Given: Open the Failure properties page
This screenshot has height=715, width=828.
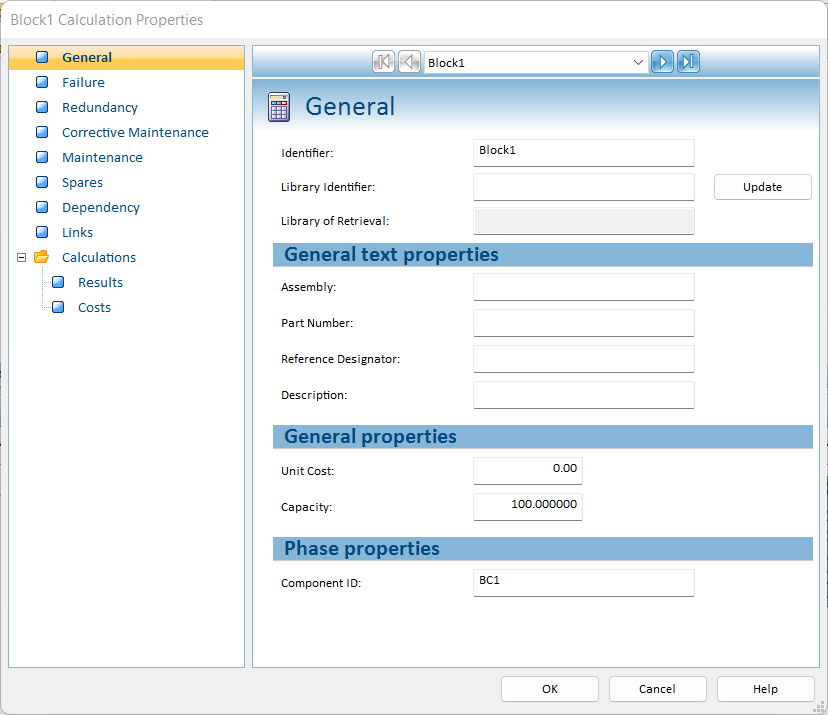Looking at the screenshot, I should [83, 82].
